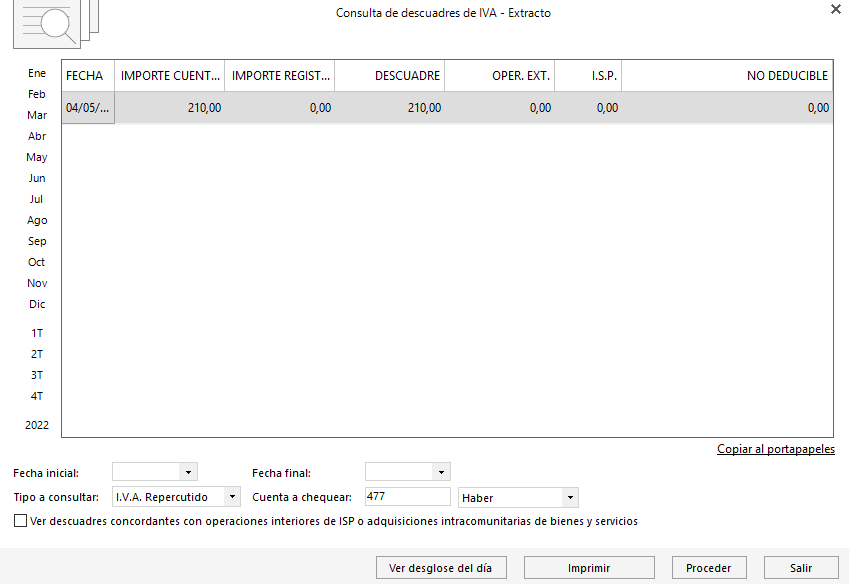
Task: Click the 210,00 descuadre cell
Action: (x=390, y=108)
